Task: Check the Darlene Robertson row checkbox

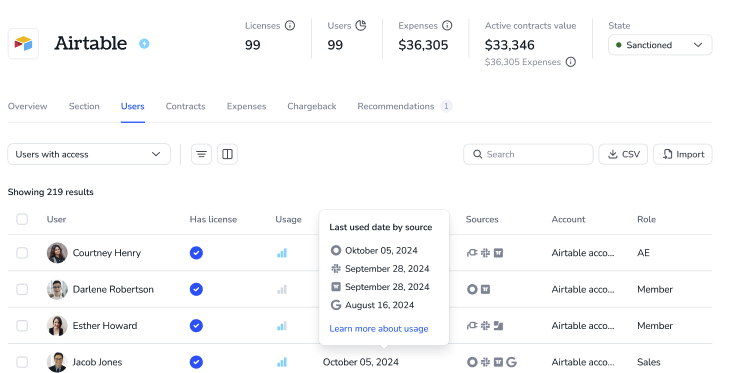Action: pyautogui.click(x=22, y=289)
